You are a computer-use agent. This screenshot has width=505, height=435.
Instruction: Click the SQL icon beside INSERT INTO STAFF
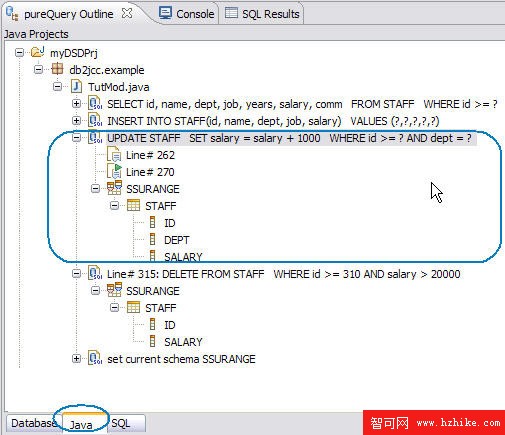(95, 121)
